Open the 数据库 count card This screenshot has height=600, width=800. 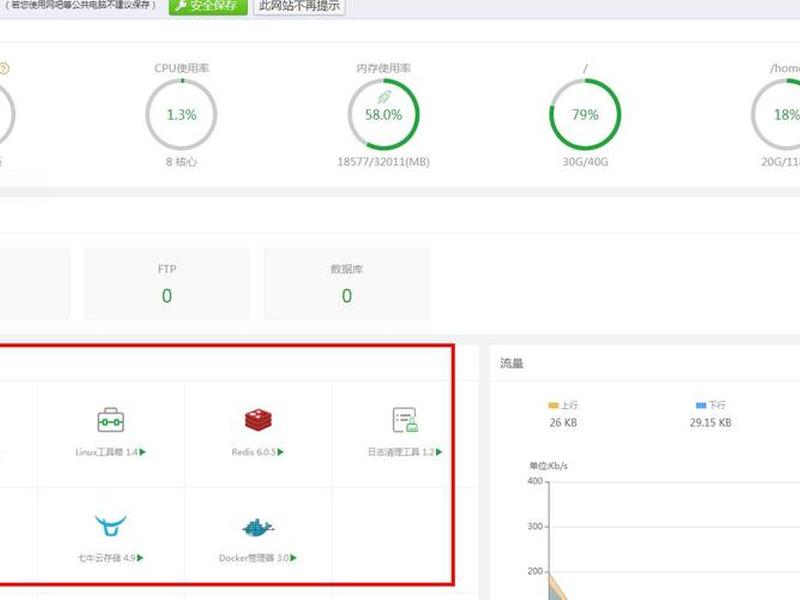(346, 284)
